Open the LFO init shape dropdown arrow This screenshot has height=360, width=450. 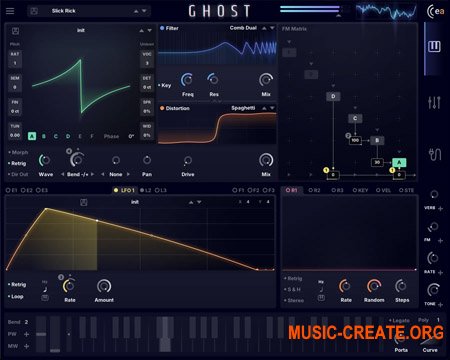coord(199,202)
